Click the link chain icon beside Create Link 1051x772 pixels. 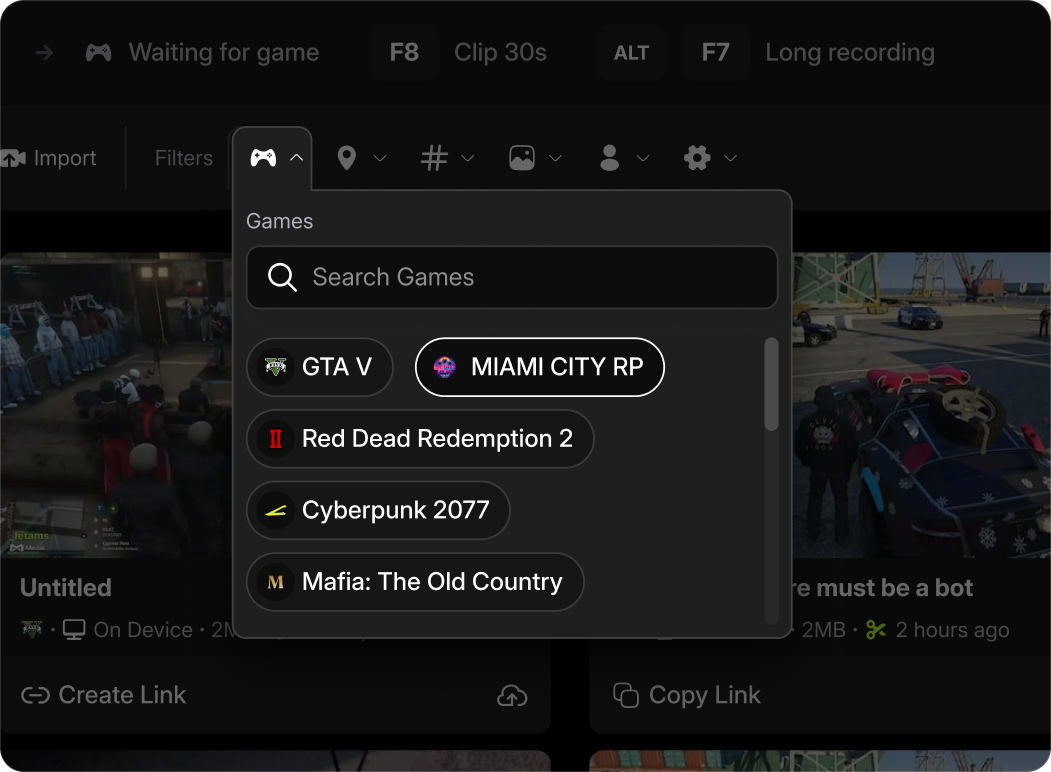click(x=36, y=696)
